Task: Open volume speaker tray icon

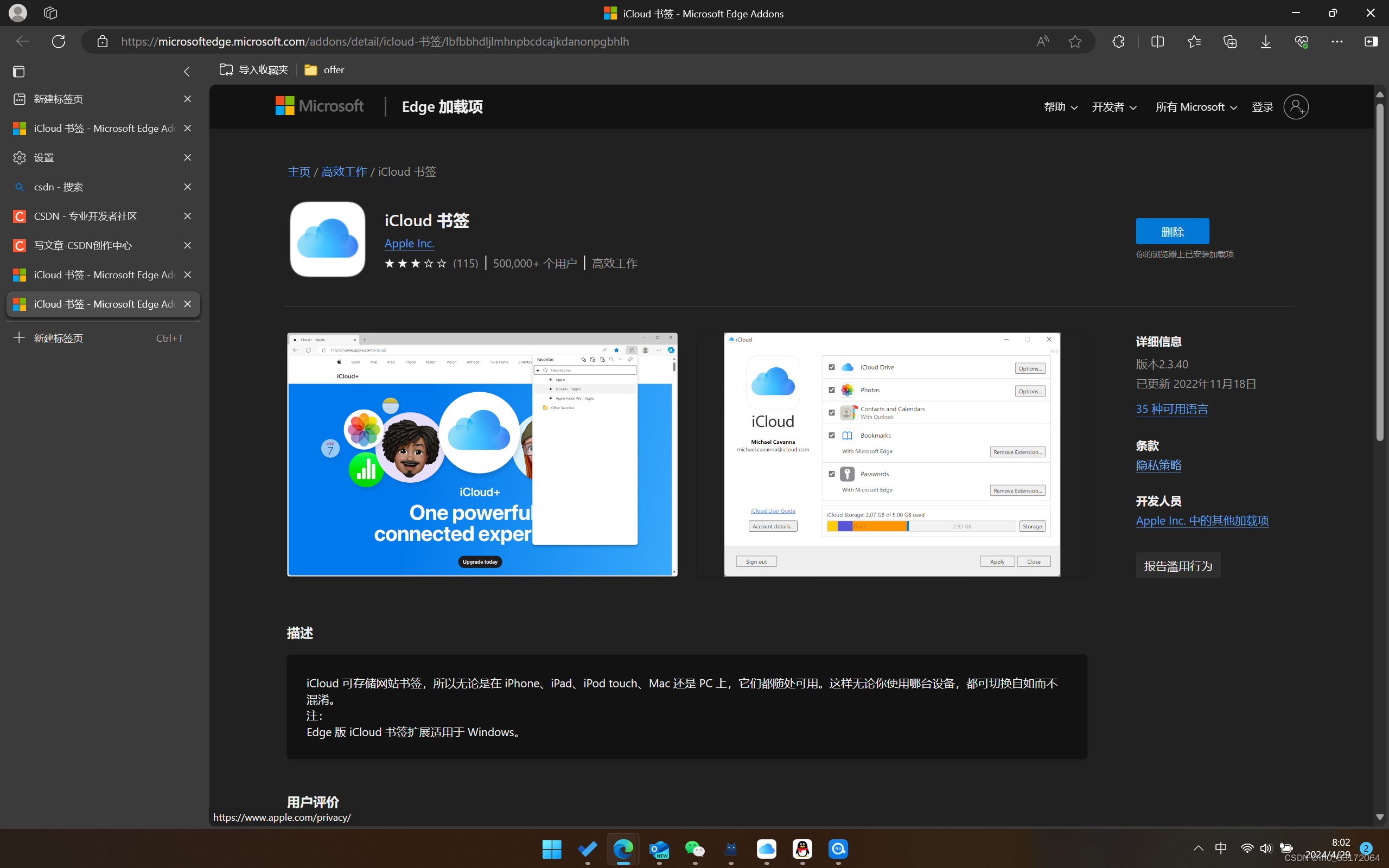Action: point(1266,848)
